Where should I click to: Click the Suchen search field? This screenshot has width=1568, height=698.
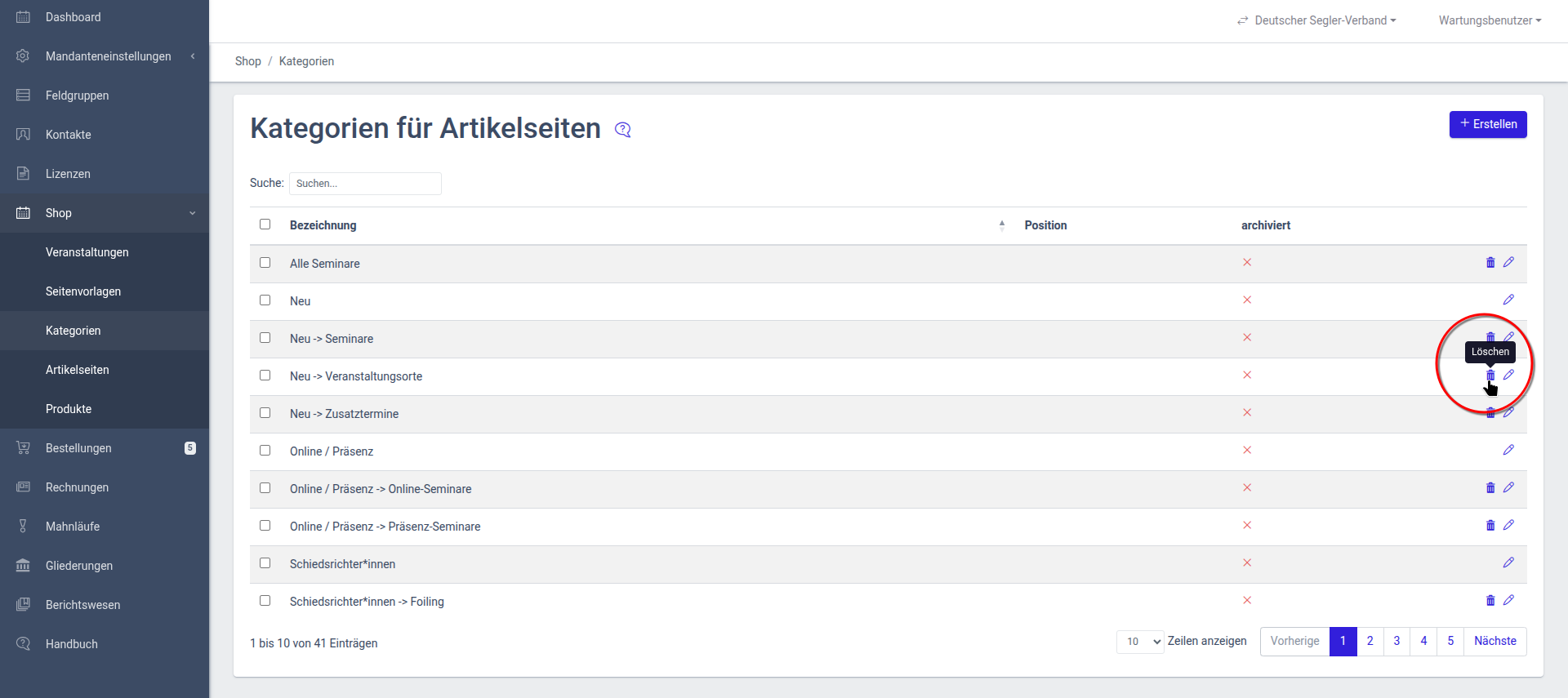click(365, 184)
